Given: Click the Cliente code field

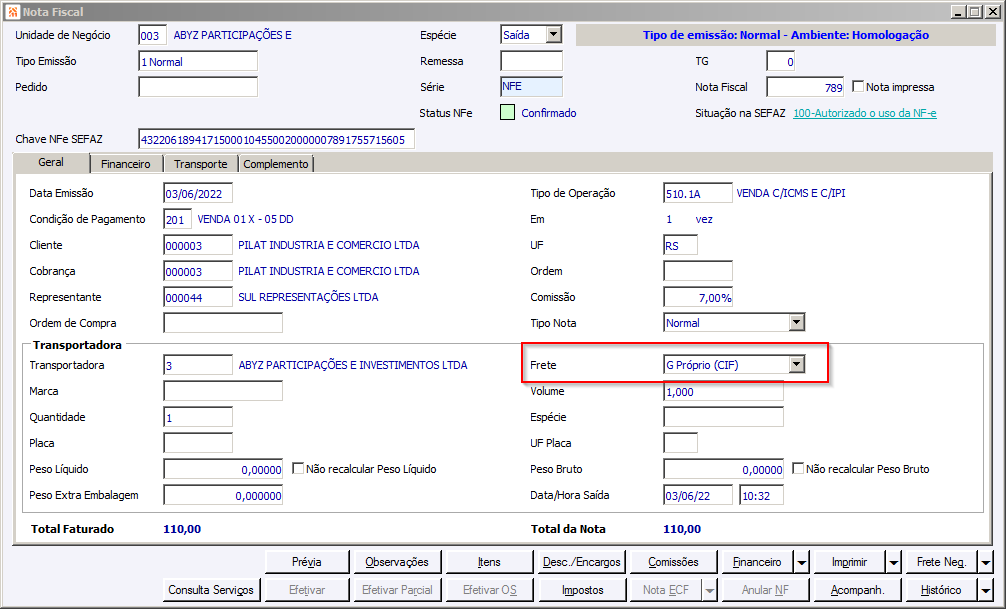Looking at the screenshot, I should [198, 245].
